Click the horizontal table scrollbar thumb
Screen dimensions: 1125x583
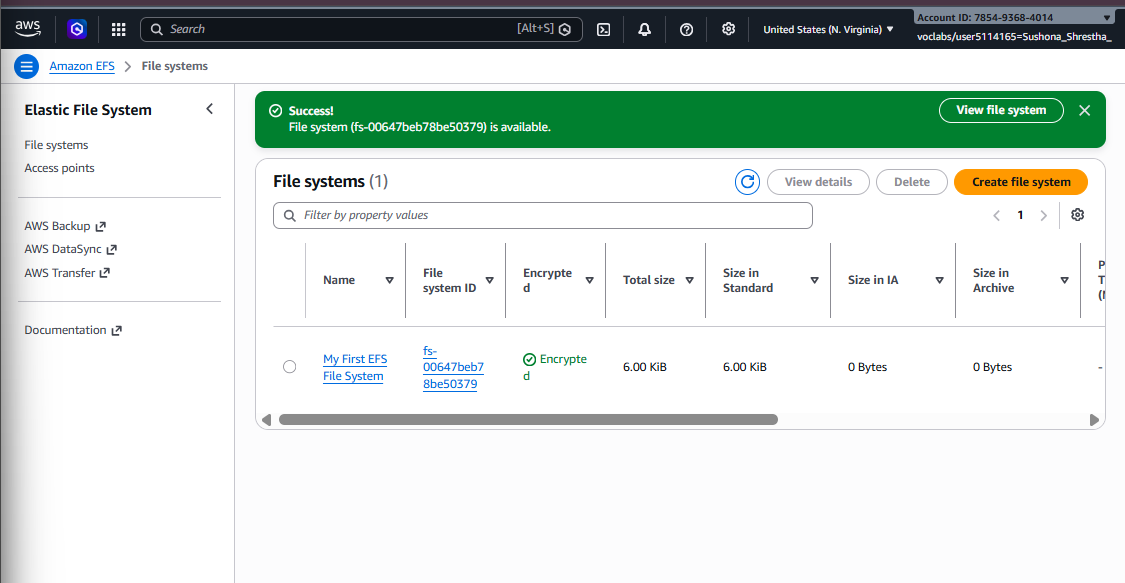[528, 420]
